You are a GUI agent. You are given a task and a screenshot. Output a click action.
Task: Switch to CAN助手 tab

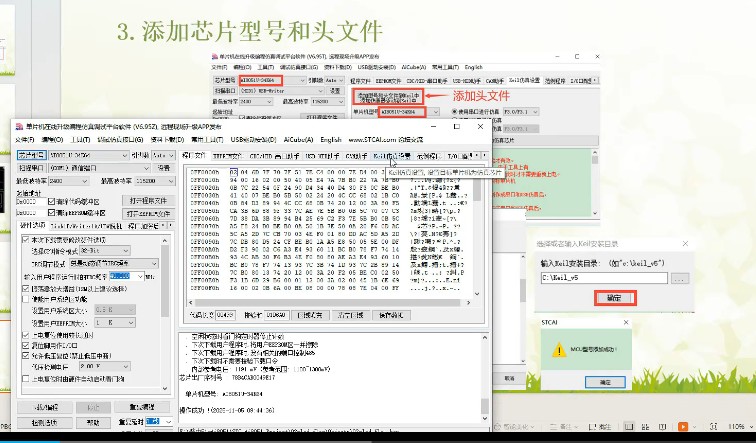coord(357,156)
